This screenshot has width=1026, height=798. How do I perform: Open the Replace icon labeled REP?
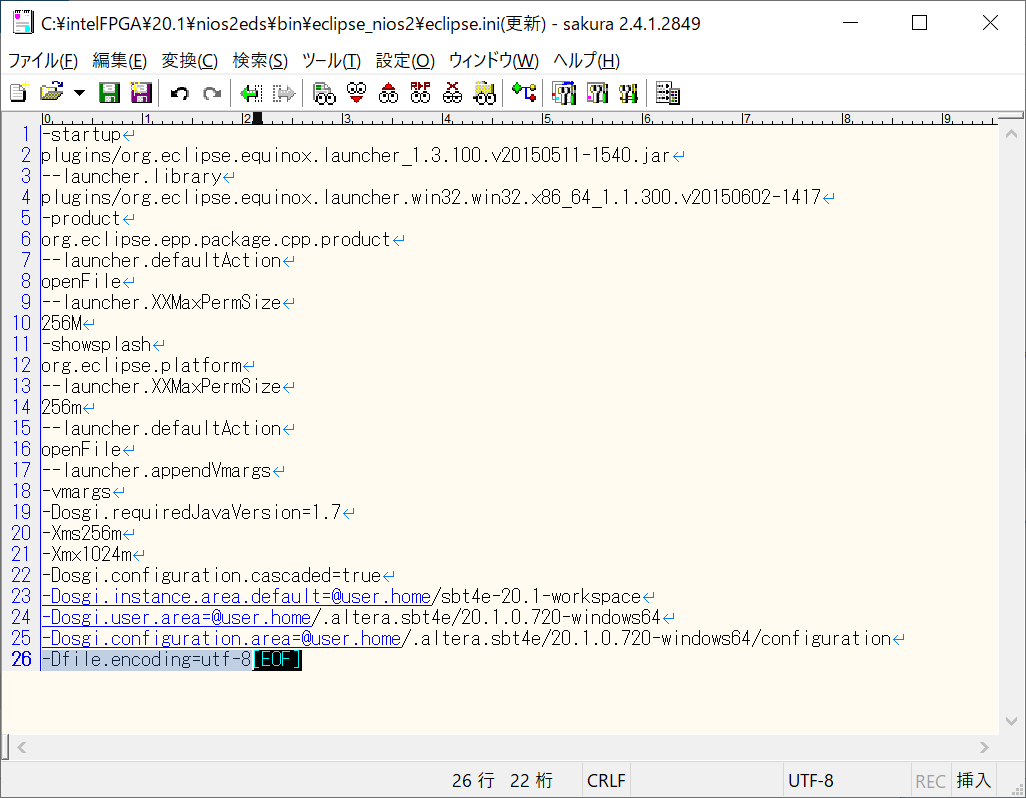(420, 93)
